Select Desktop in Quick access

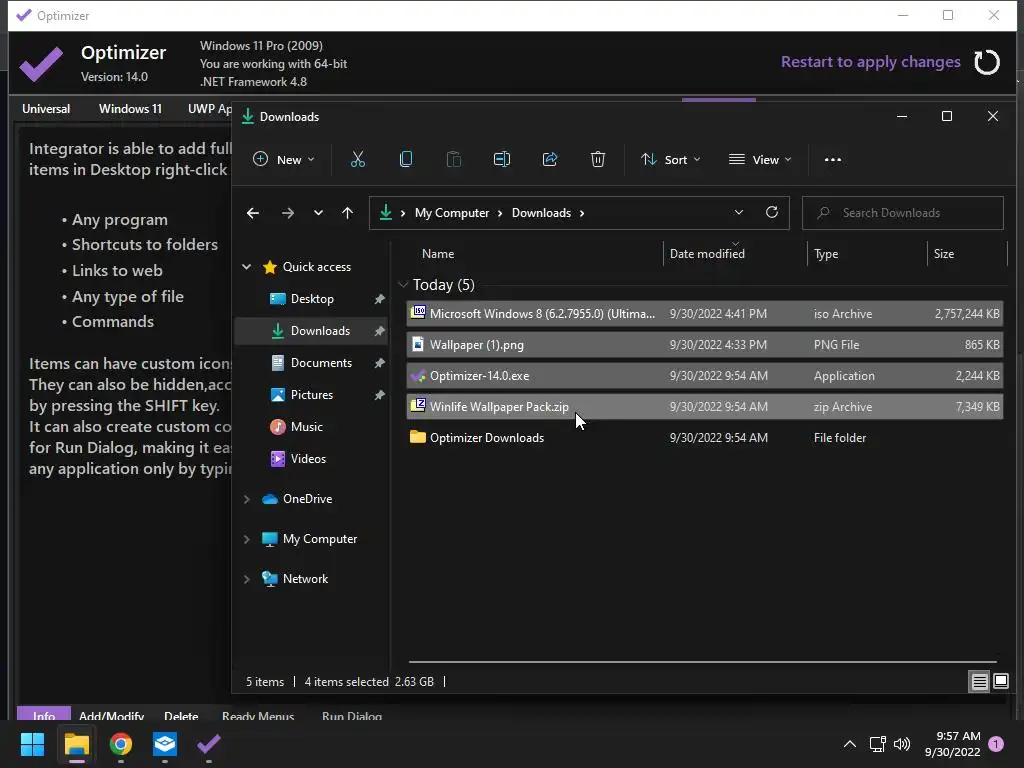pos(312,299)
